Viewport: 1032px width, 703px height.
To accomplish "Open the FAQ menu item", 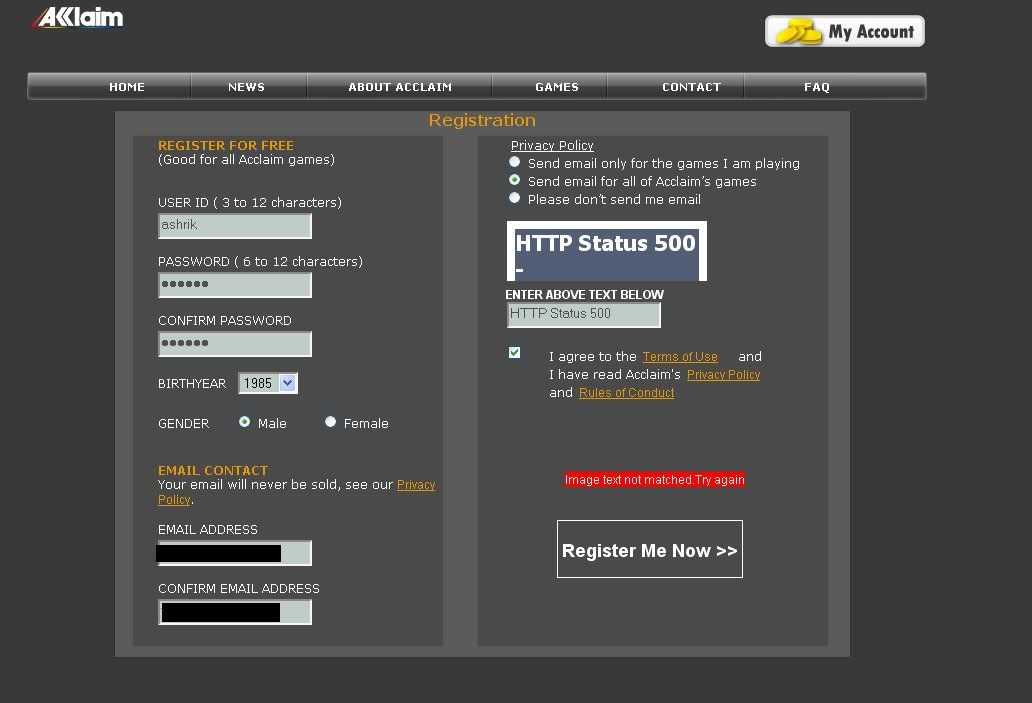I will [817, 87].
